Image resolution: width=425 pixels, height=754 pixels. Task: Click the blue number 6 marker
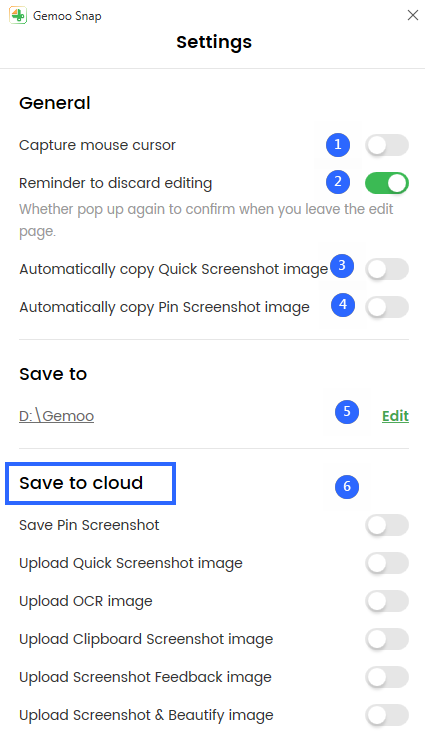347,487
